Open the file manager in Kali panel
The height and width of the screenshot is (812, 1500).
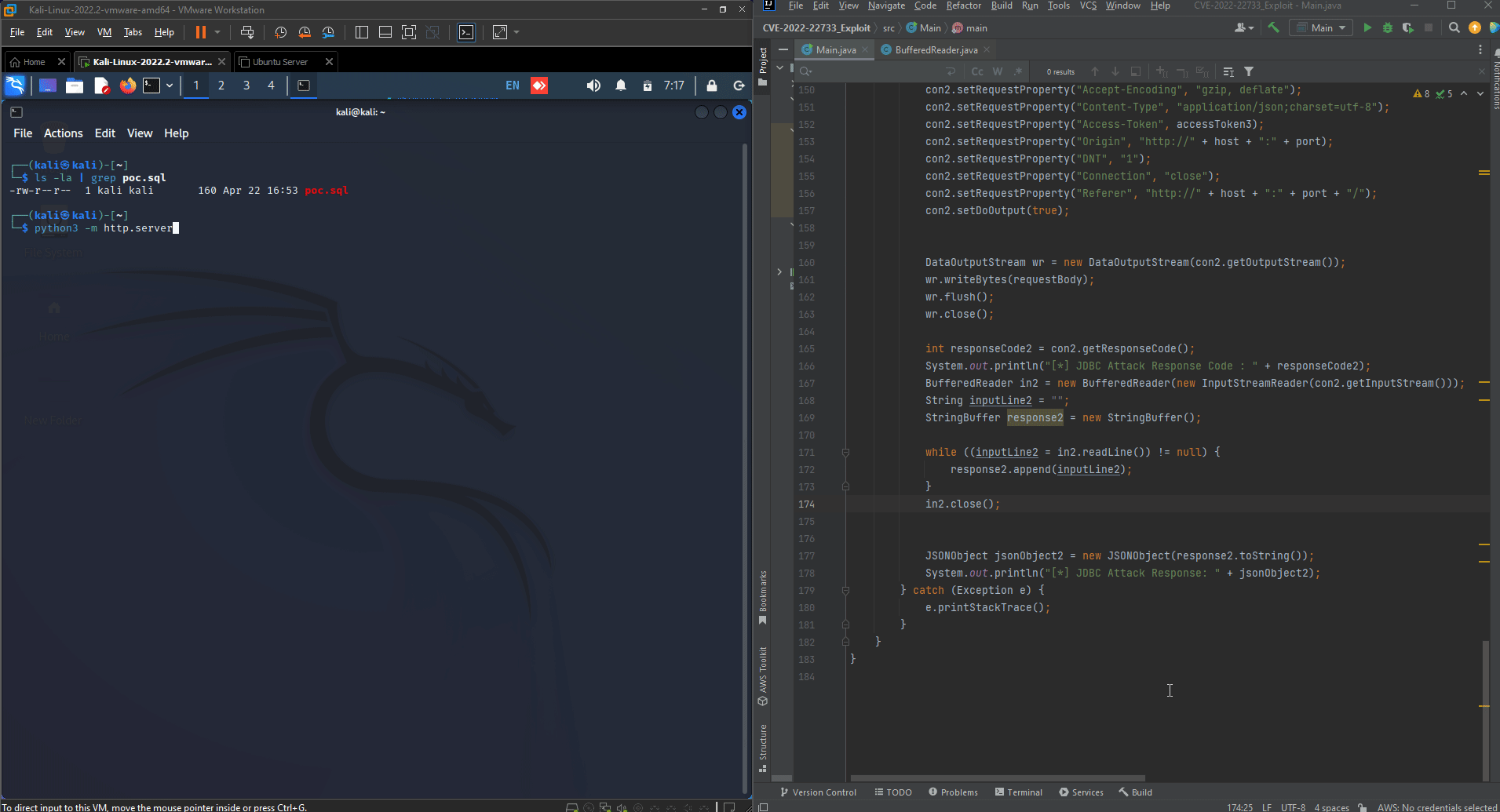(75, 86)
